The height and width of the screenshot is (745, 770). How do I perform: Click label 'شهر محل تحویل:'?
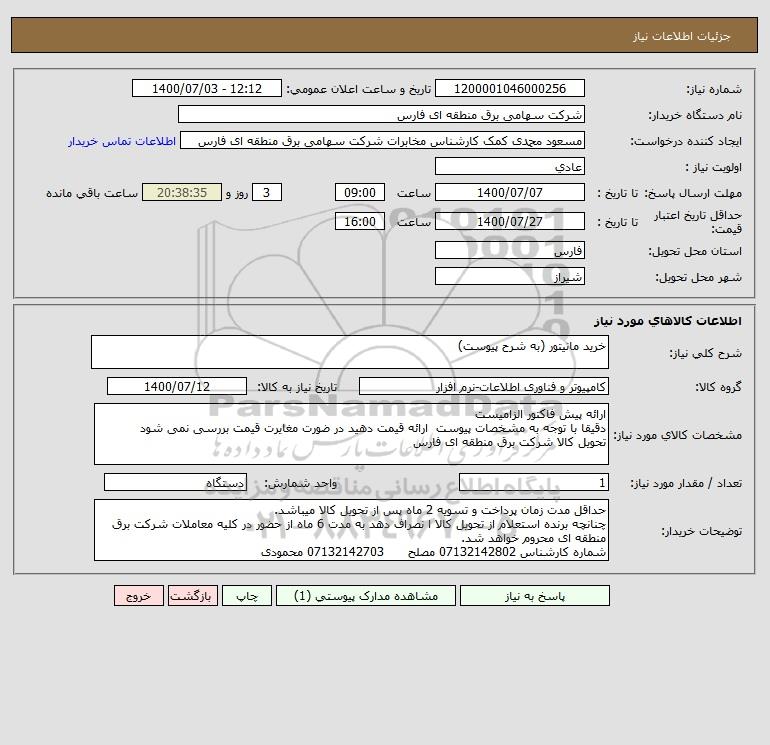click(699, 277)
